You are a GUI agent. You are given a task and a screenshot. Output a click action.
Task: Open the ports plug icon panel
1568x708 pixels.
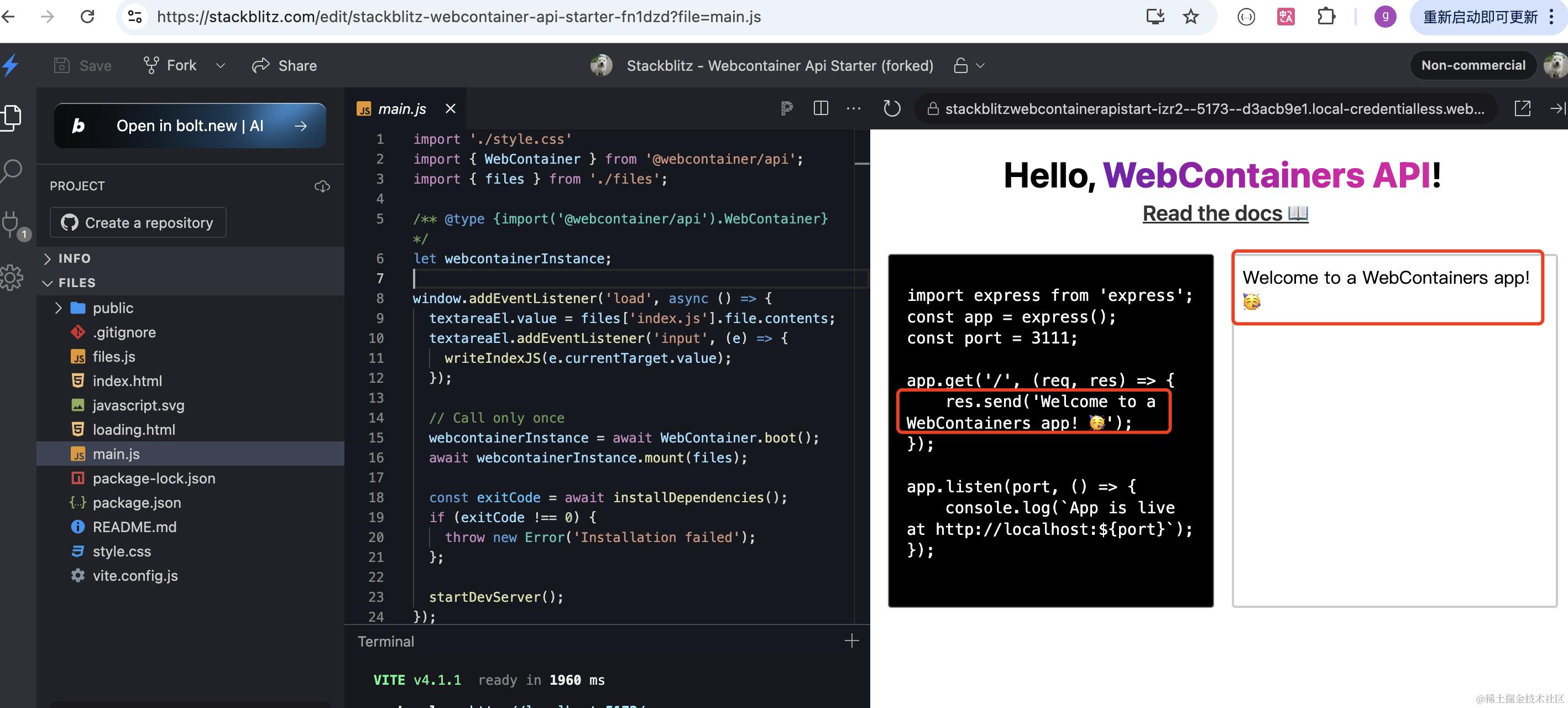[x=12, y=223]
